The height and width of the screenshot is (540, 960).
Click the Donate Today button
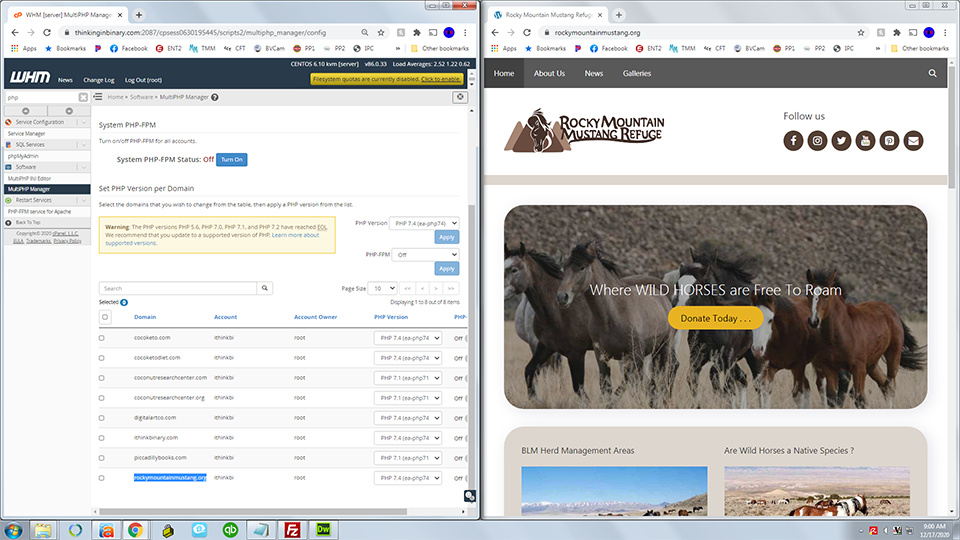[x=715, y=318]
